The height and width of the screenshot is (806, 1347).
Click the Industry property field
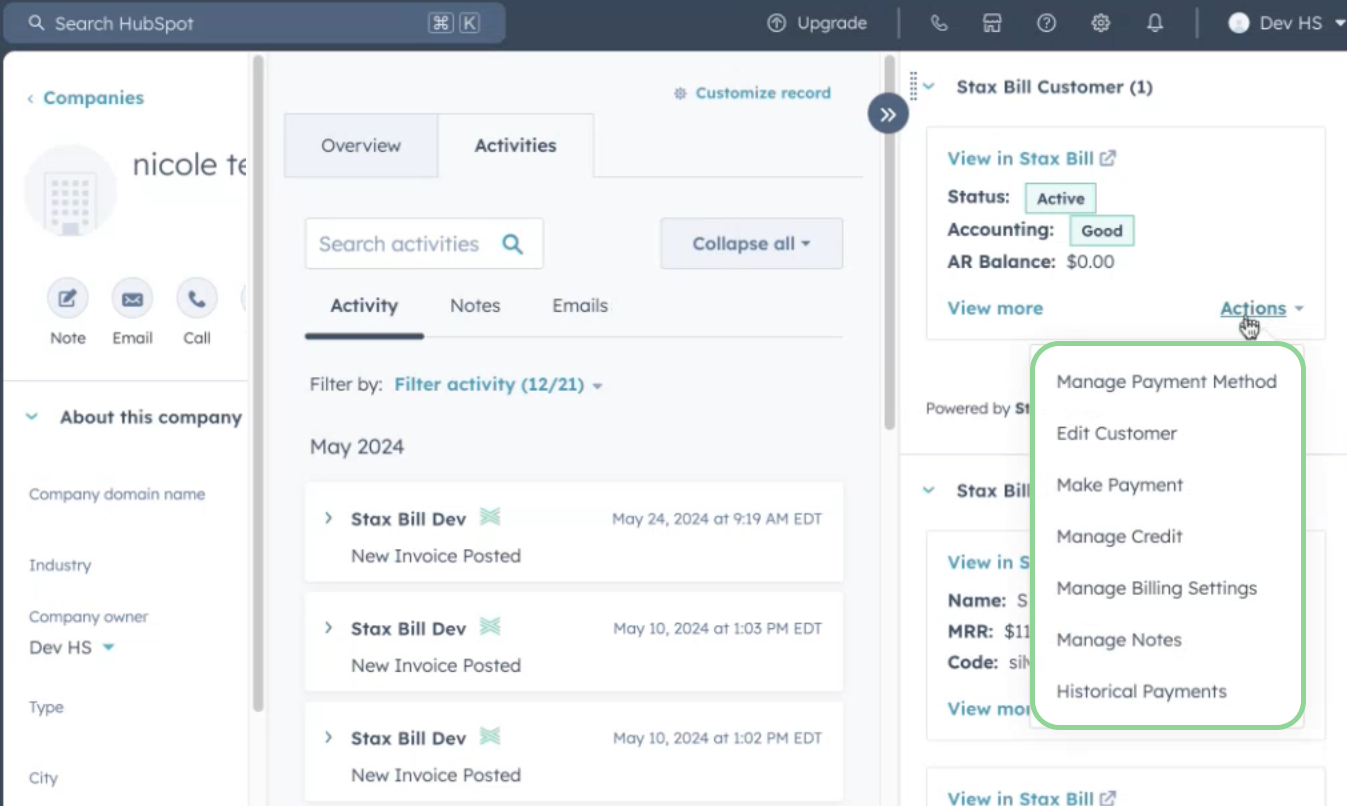point(60,565)
